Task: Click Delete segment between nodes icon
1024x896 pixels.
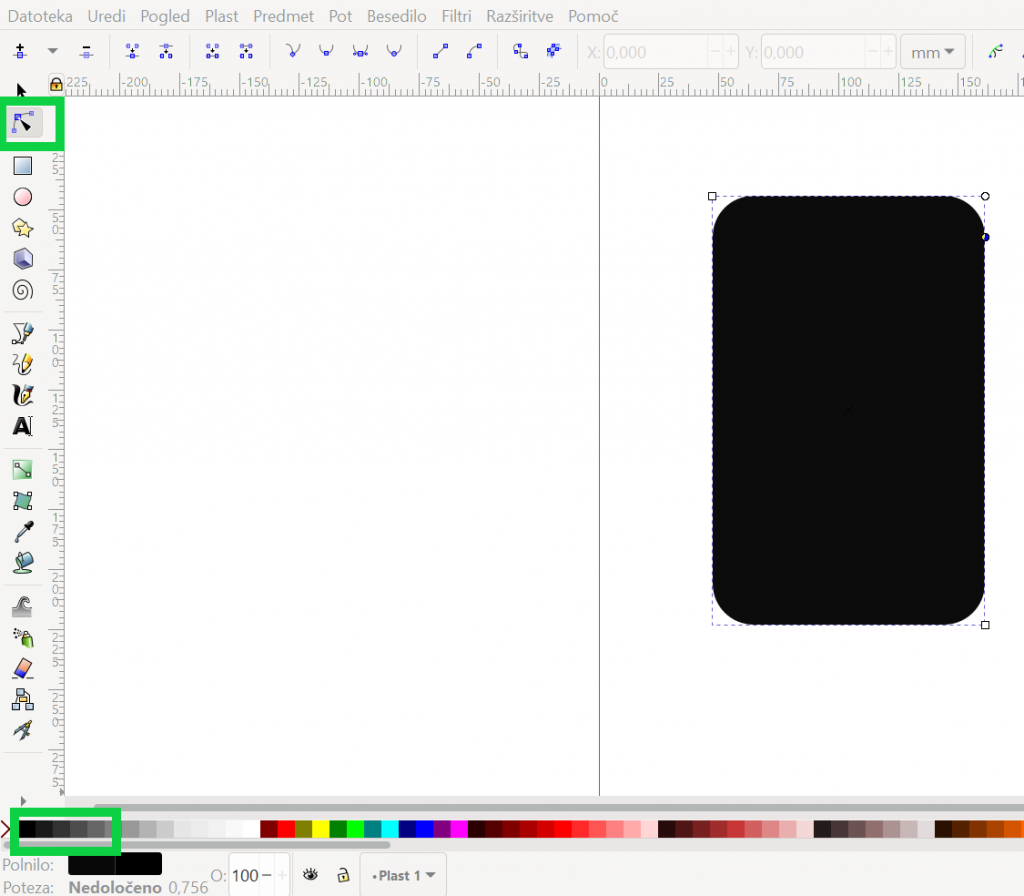Action: tap(246, 51)
